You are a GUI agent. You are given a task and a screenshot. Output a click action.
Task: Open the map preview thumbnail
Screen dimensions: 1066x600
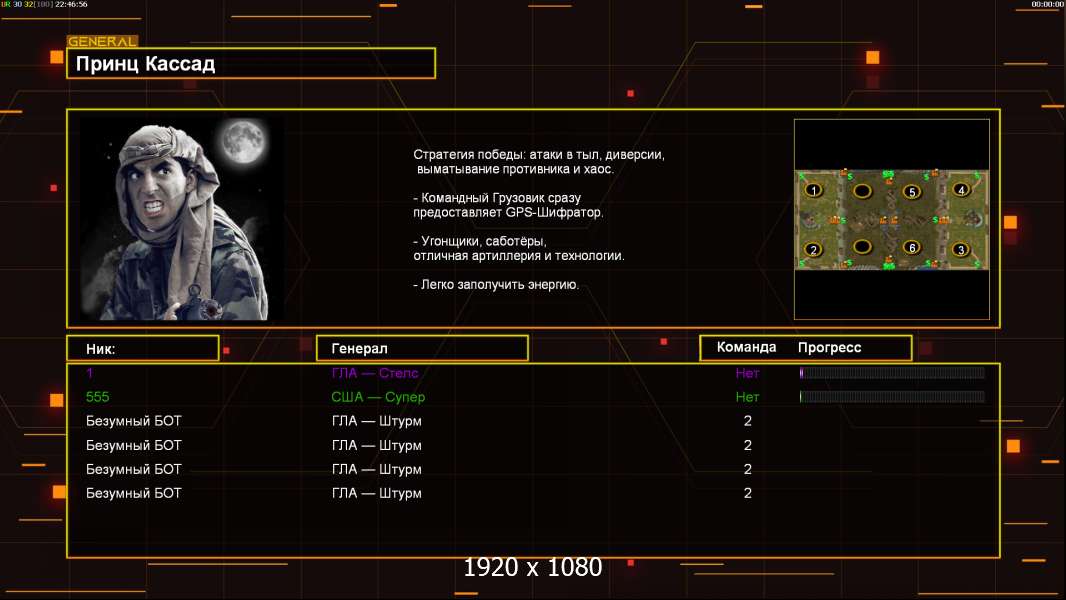[891, 219]
